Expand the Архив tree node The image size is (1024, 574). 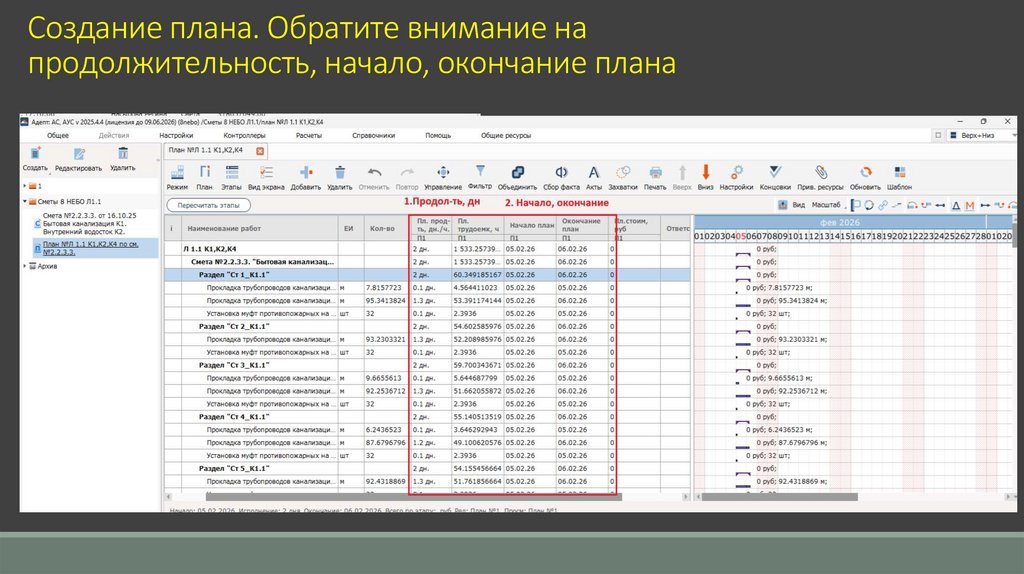25,266
